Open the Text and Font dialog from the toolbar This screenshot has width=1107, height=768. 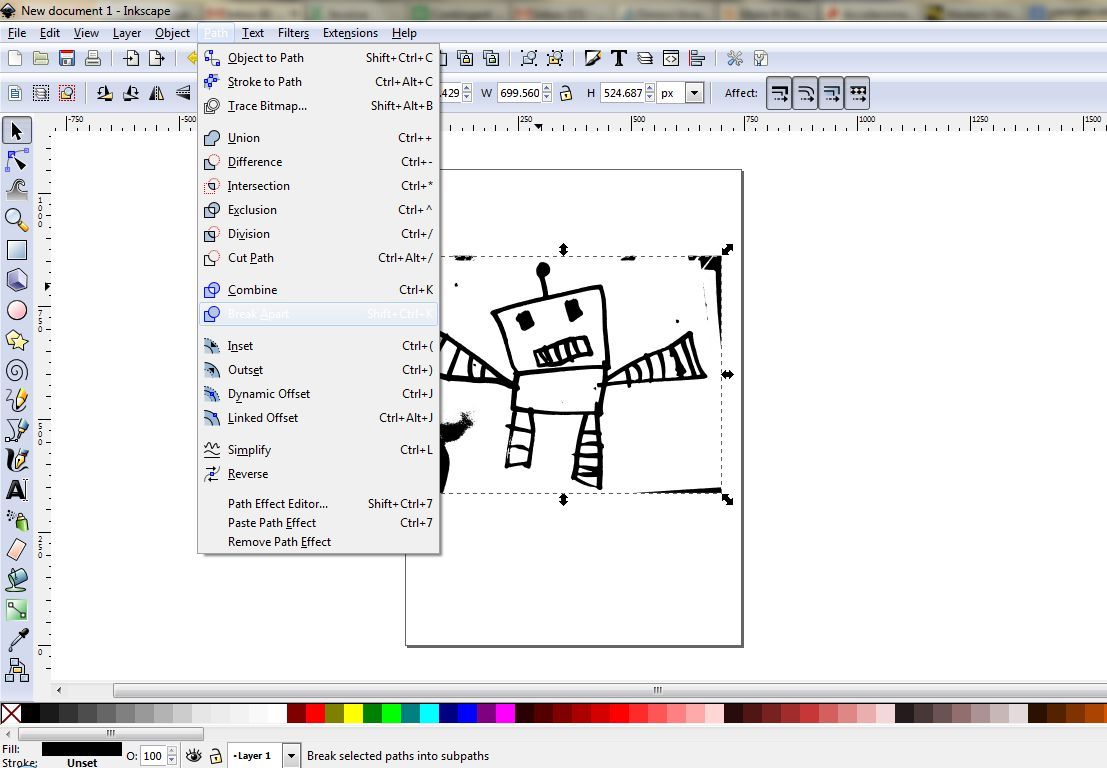point(618,58)
